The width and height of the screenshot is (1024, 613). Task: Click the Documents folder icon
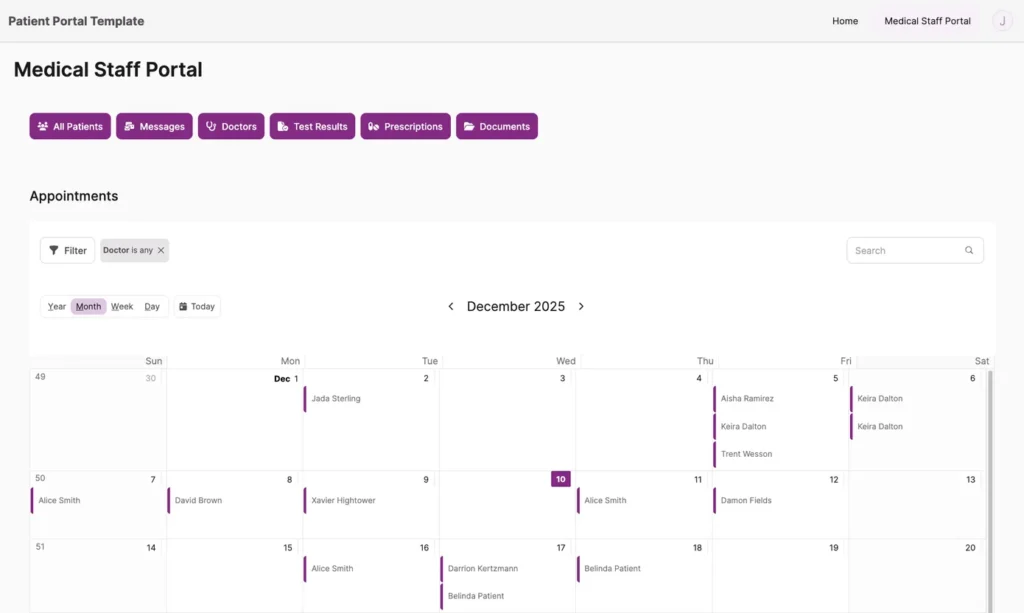(x=469, y=127)
